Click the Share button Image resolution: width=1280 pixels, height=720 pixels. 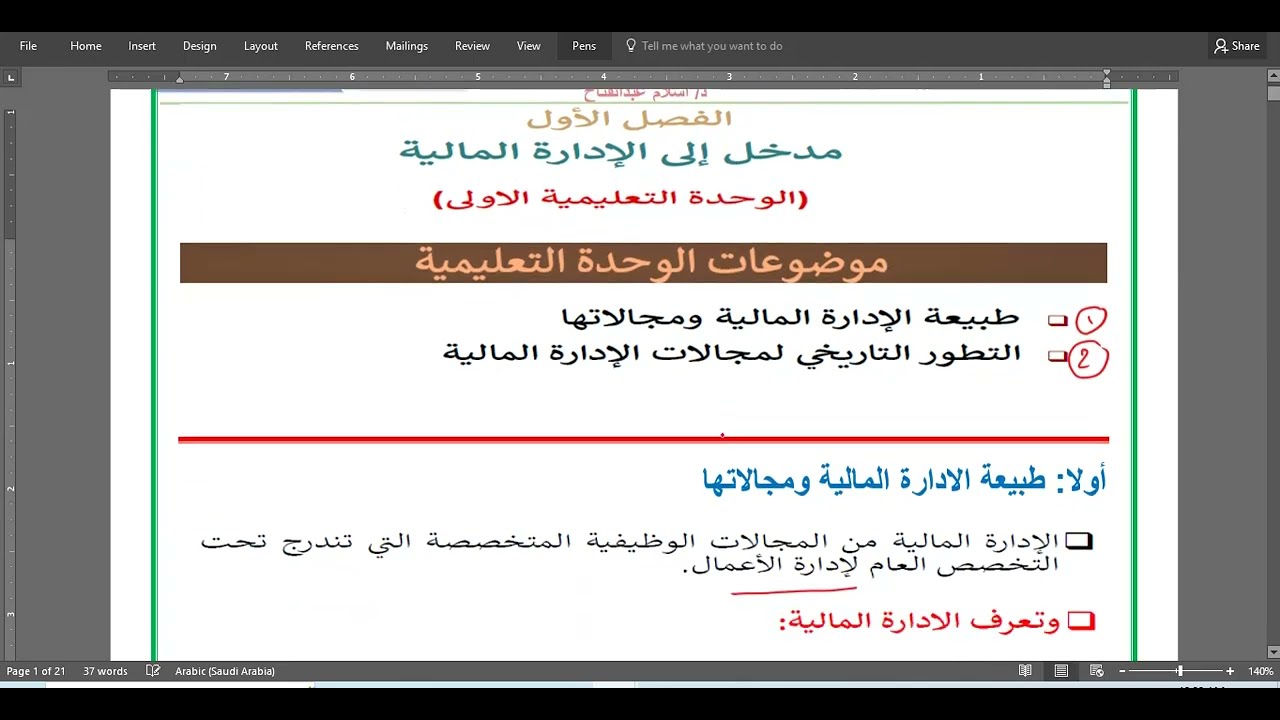[x=1237, y=46]
